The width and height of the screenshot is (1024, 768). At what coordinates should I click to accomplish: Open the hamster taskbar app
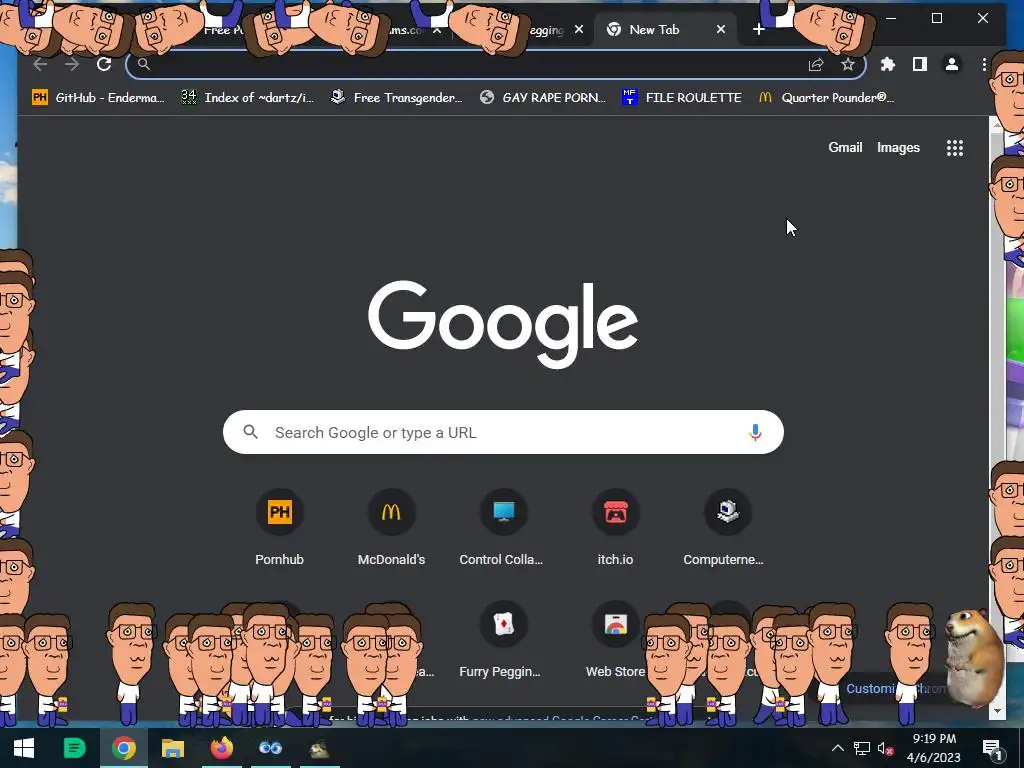tap(319, 748)
